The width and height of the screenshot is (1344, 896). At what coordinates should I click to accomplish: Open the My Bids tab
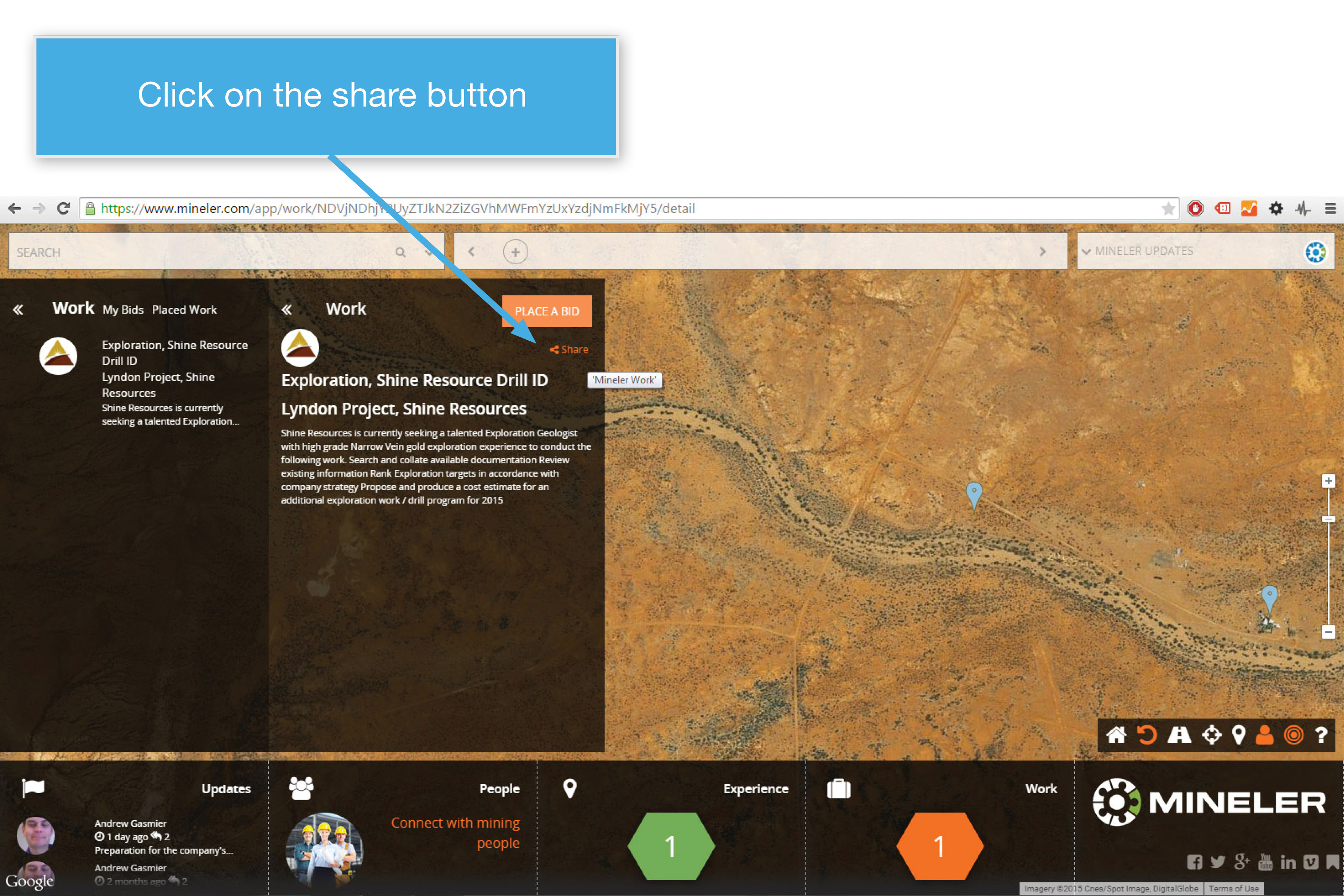click(123, 310)
